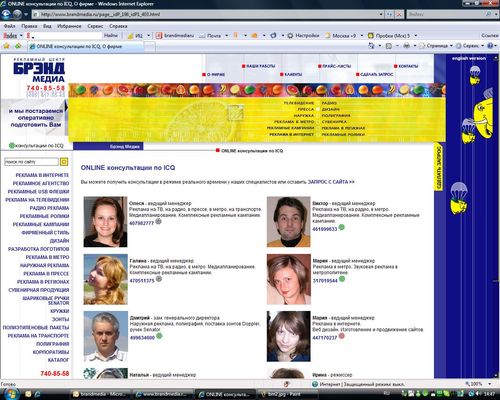Click Виктор's portrait photo

tap(289, 222)
